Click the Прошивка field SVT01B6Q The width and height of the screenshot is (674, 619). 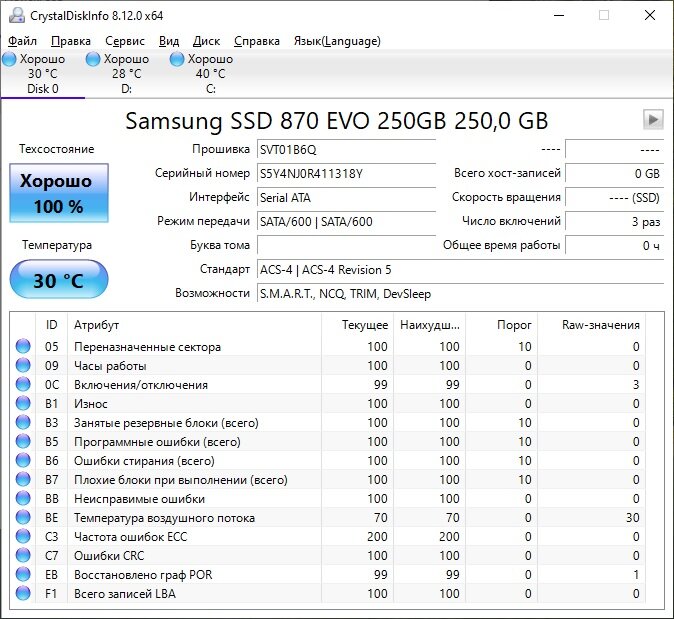coord(346,150)
